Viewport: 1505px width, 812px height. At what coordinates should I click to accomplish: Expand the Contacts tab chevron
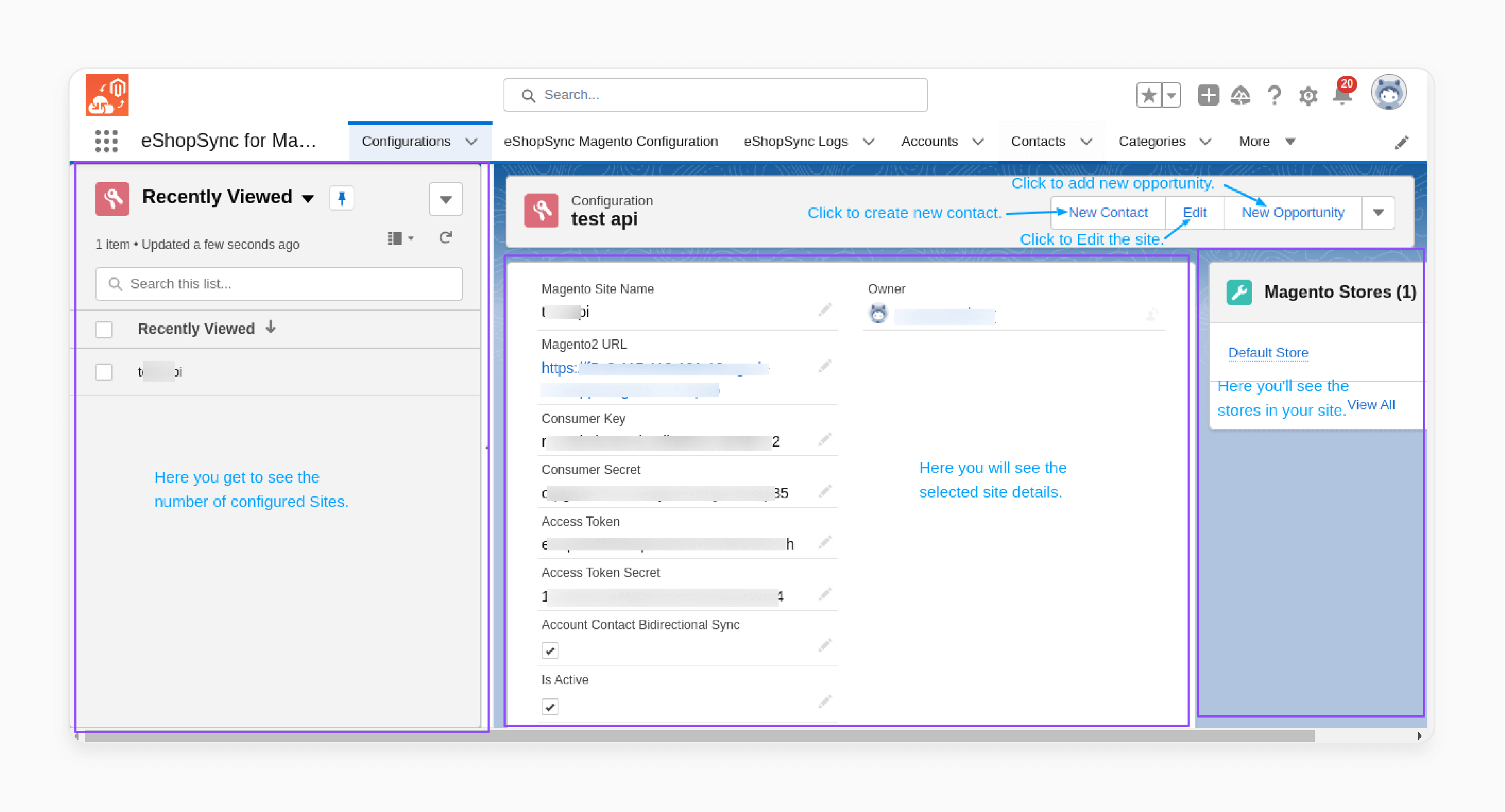[1086, 142]
